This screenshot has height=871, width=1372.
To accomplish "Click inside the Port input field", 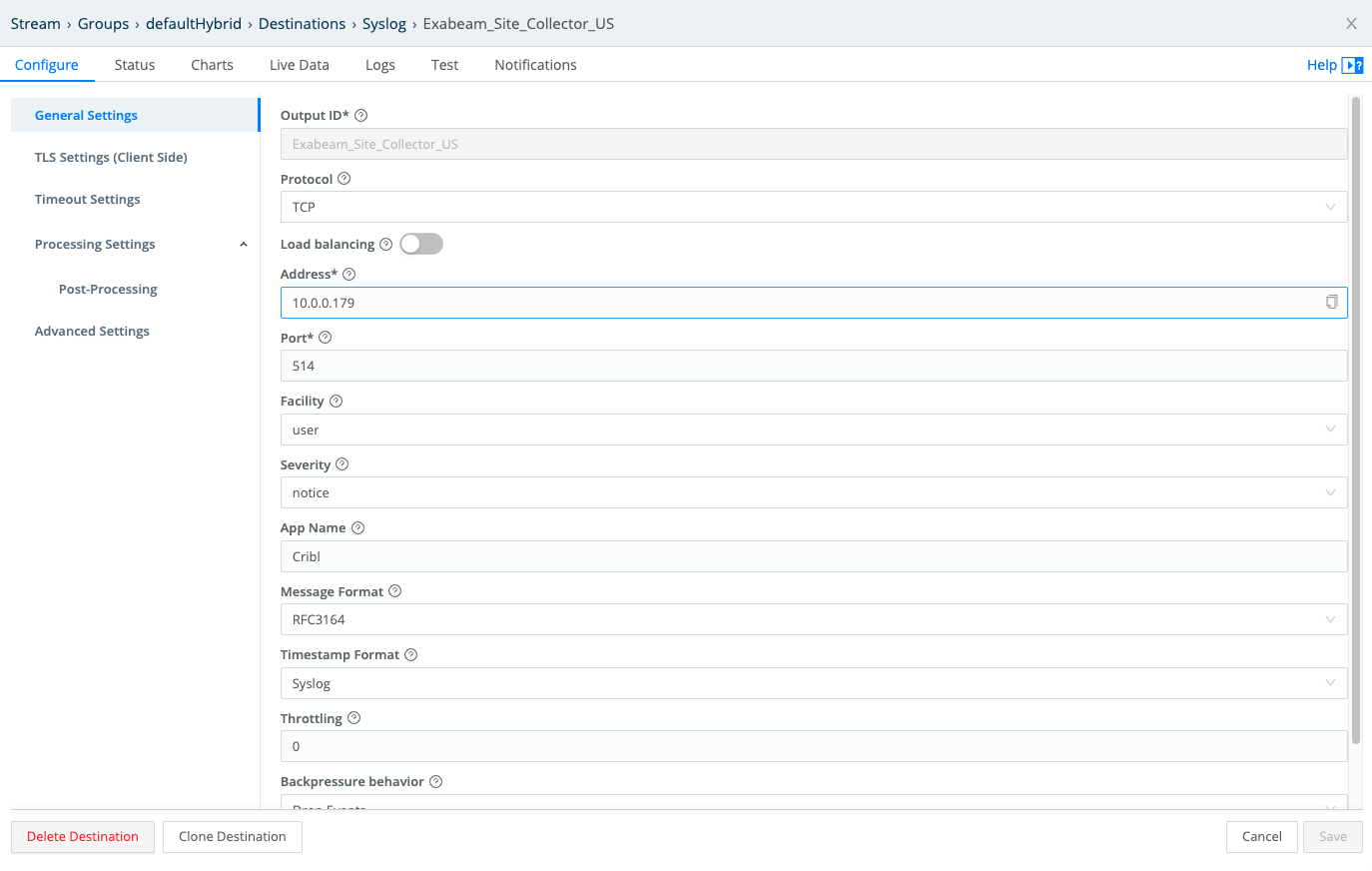I will coord(699,366).
